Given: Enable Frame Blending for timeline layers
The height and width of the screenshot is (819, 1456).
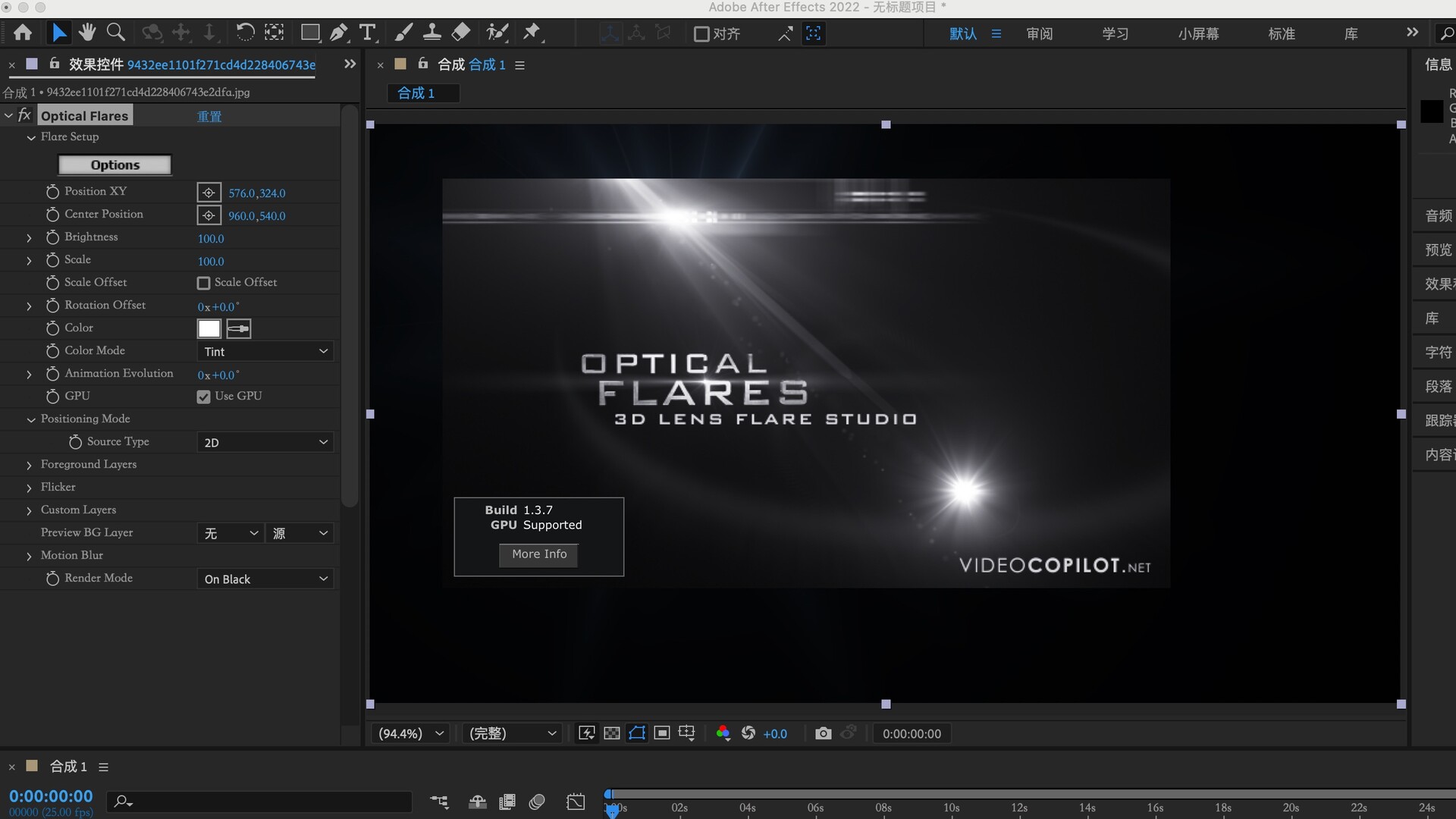Looking at the screenshot, I should 507,802.
